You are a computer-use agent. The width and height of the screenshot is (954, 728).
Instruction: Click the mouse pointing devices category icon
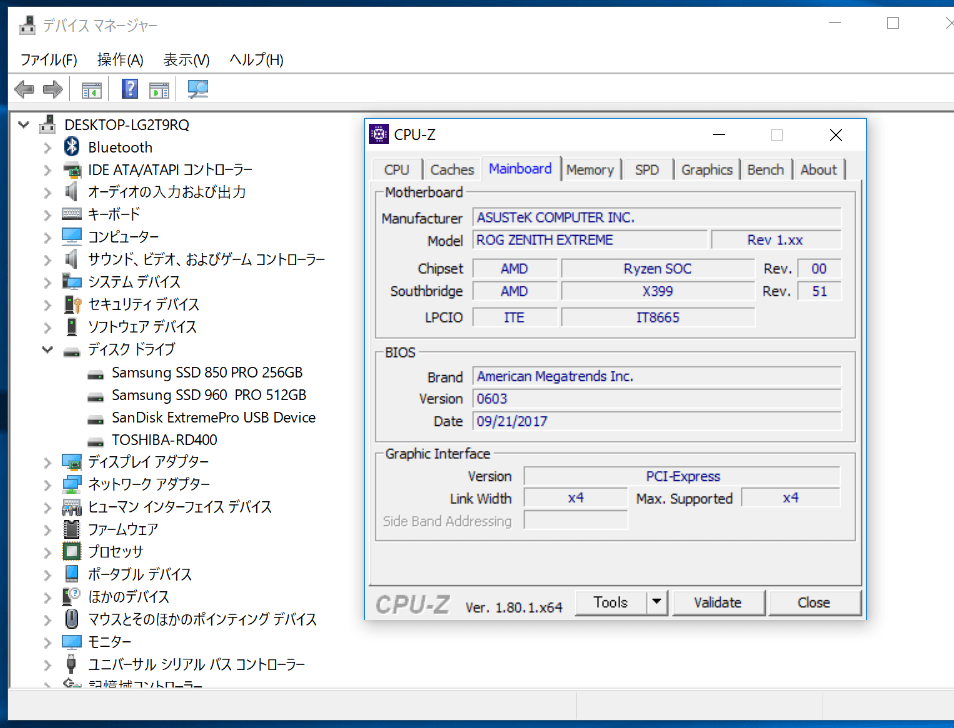pyautogui.click(x=72, y=619)
